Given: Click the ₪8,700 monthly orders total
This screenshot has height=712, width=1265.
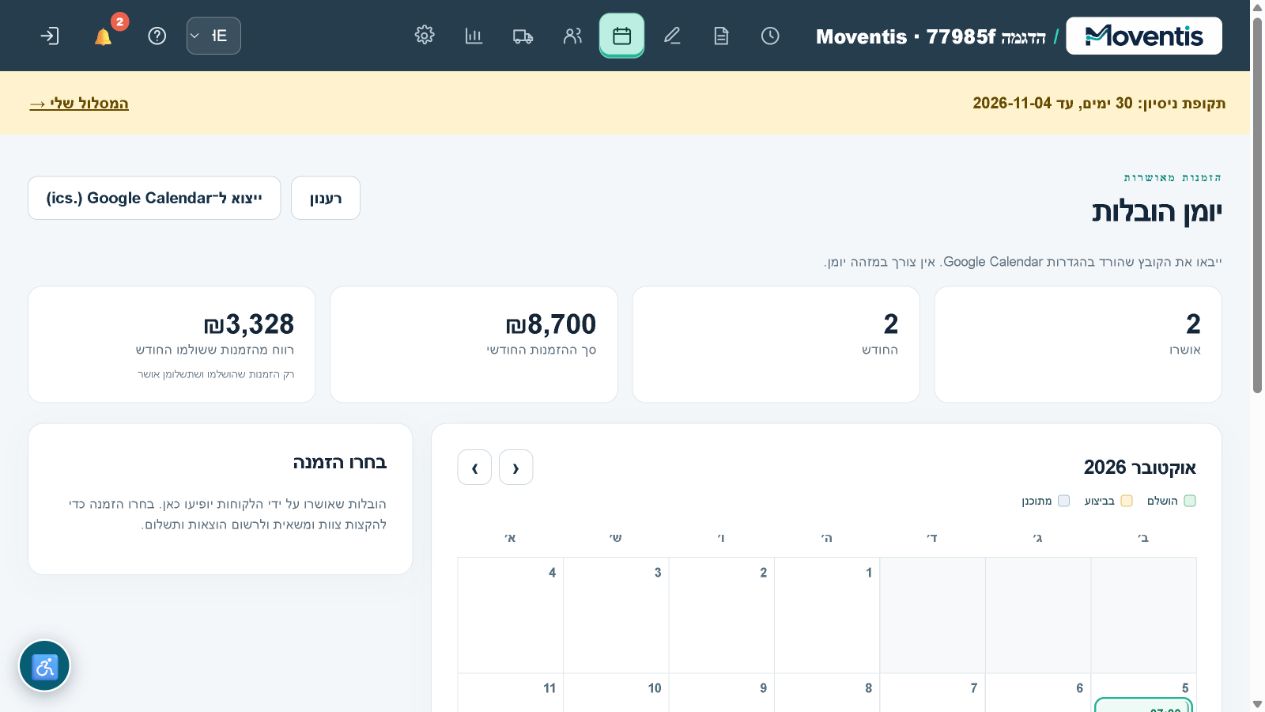Looking at the screenshot, I should click(x=551, y=324).
